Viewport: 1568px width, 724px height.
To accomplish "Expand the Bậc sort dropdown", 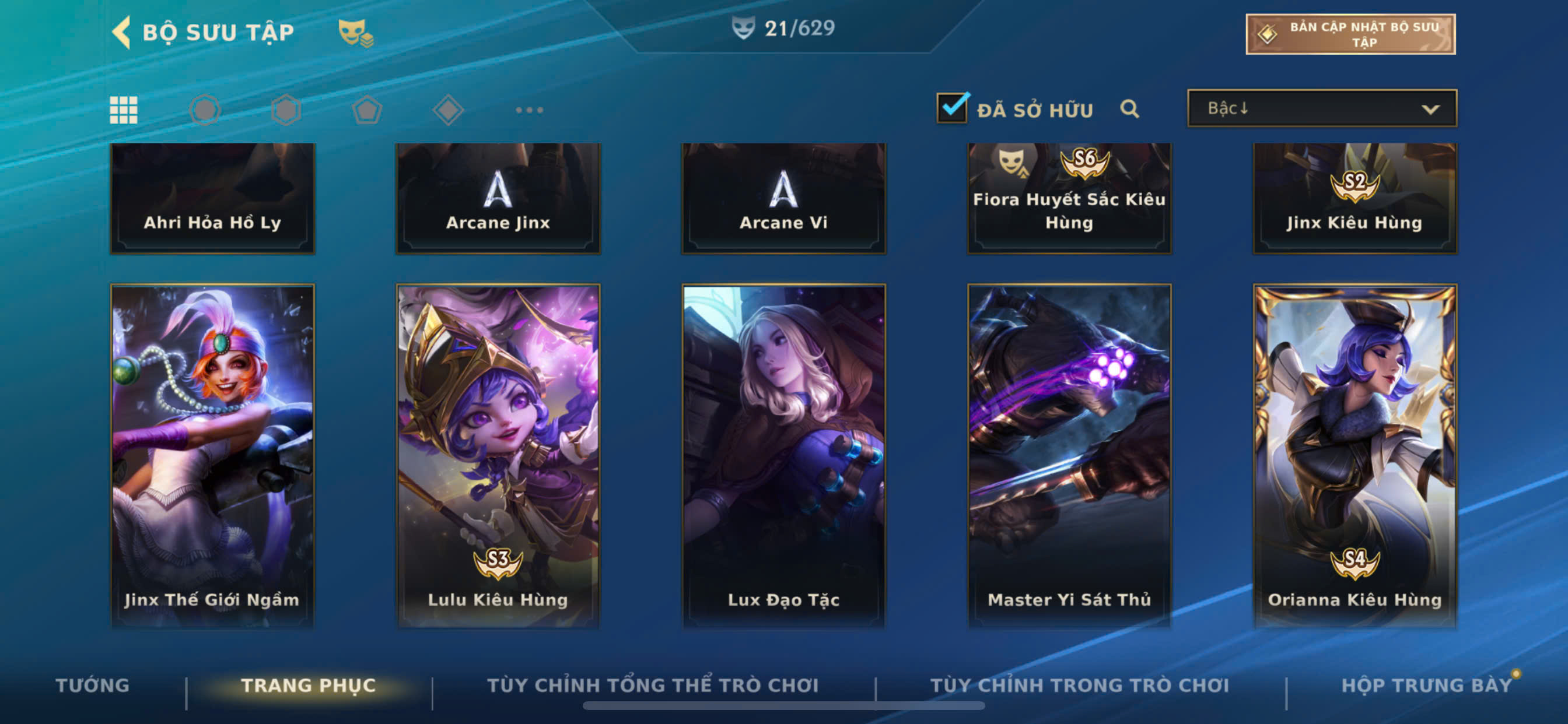I will pyautogui.click(x=1322, y=108).
